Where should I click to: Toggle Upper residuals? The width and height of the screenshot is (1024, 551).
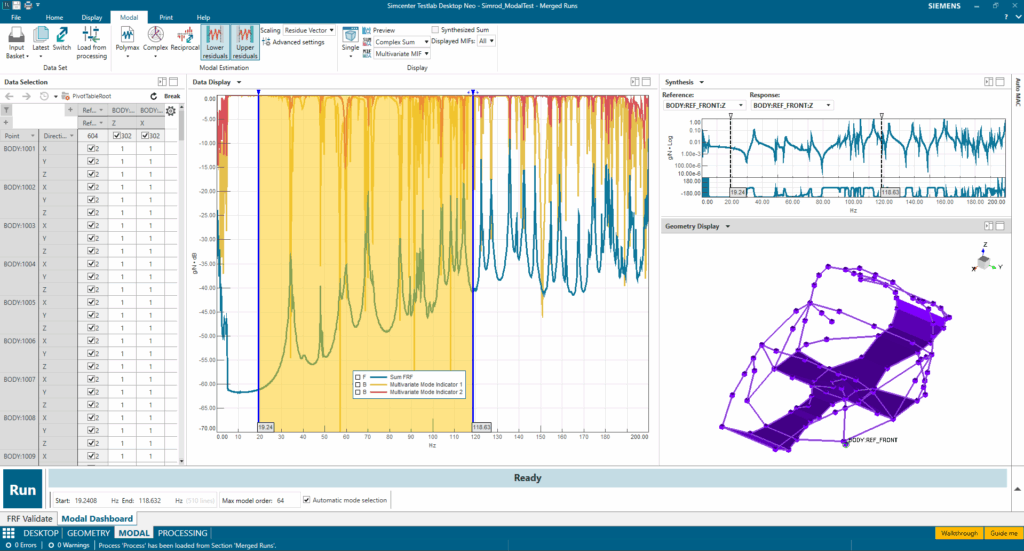pyautogui.click(x=245, y=43)
